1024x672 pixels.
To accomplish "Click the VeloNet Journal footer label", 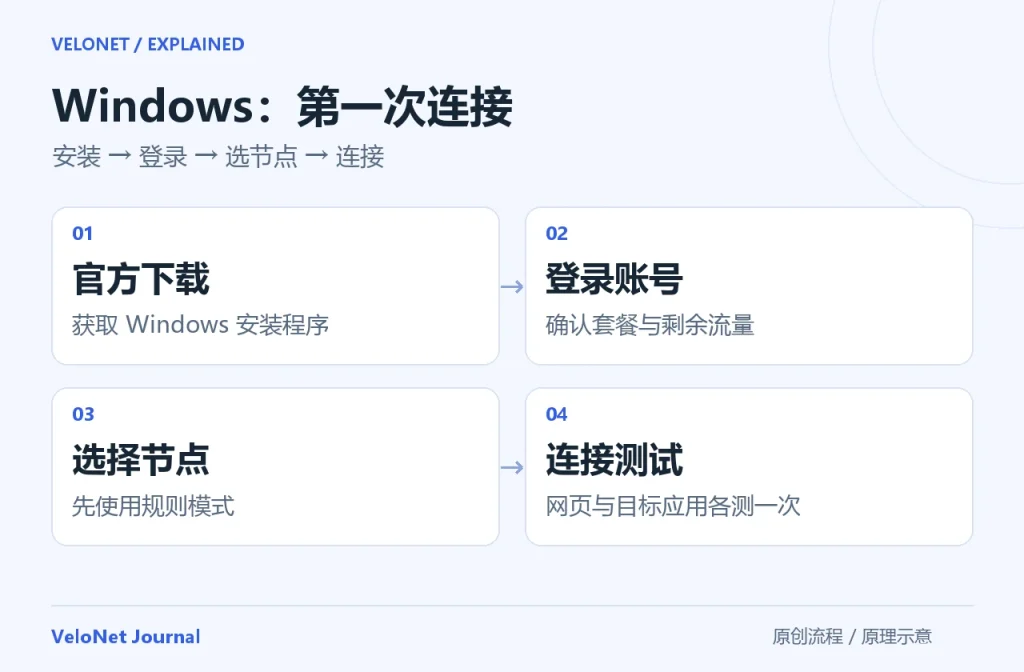I will 126,637.
